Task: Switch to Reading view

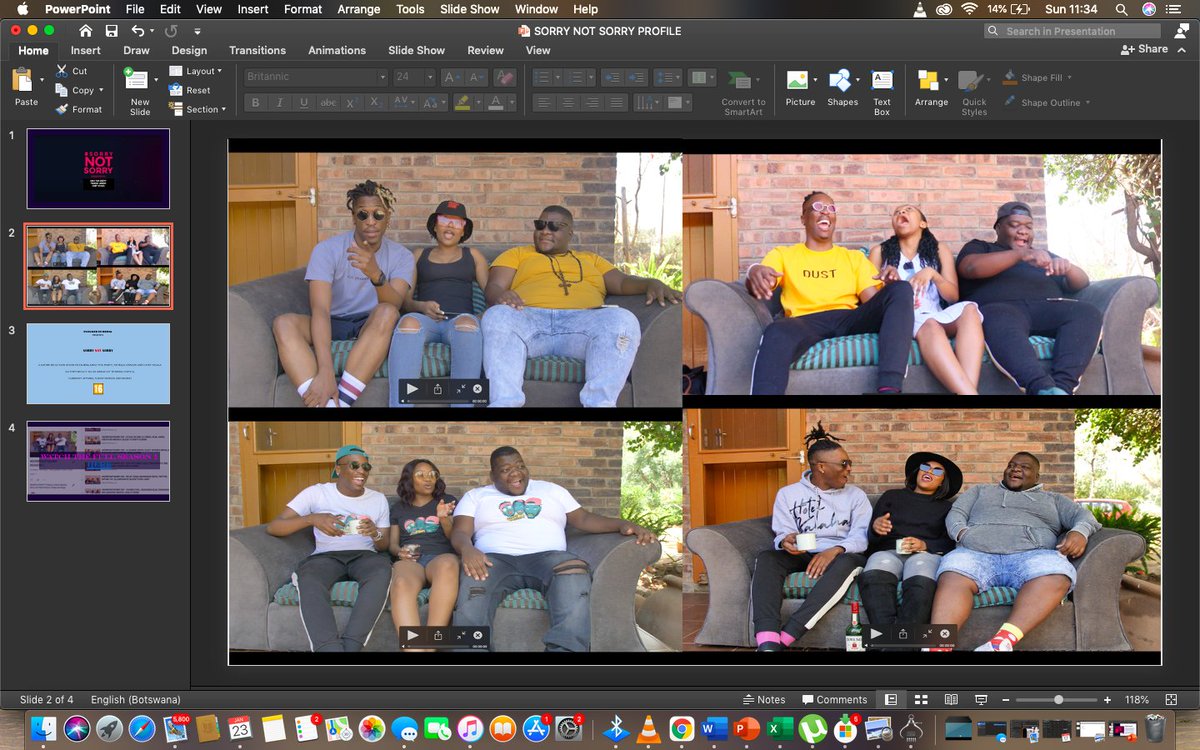Action: [x=951, y=700]
